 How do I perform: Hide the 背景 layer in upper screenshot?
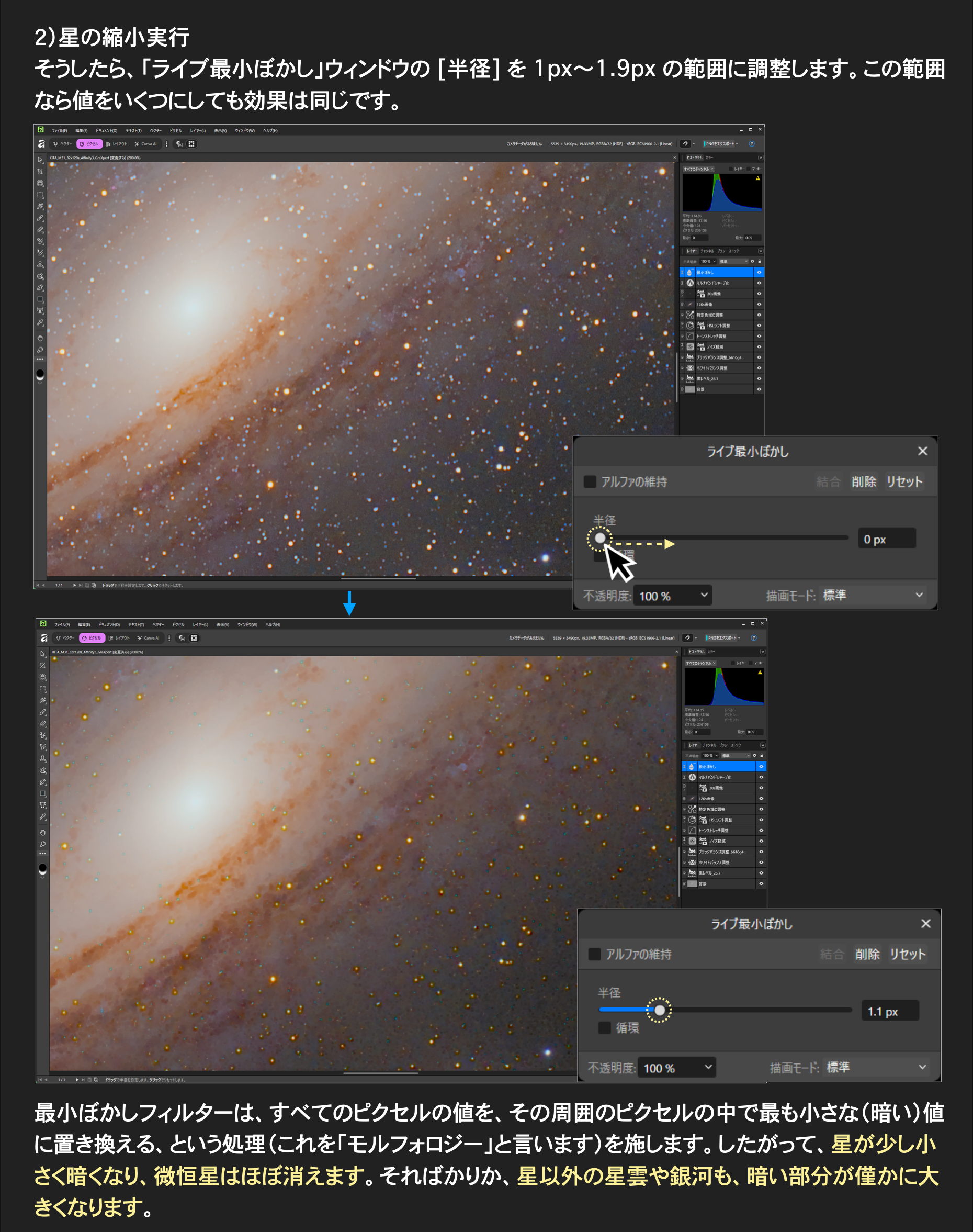coord(759,390)
